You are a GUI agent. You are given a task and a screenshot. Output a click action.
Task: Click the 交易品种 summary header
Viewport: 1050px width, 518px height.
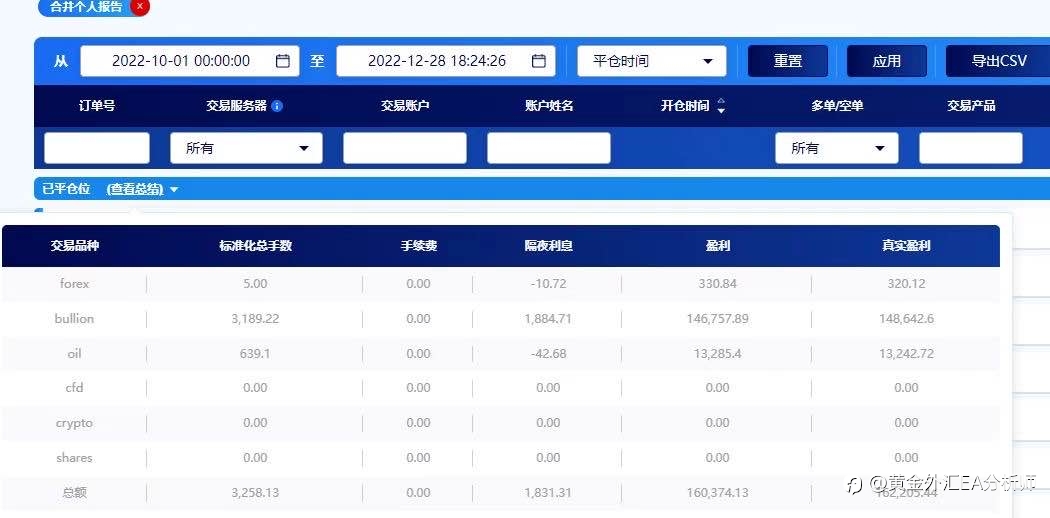pyautogui.click(x=74, y=246)
